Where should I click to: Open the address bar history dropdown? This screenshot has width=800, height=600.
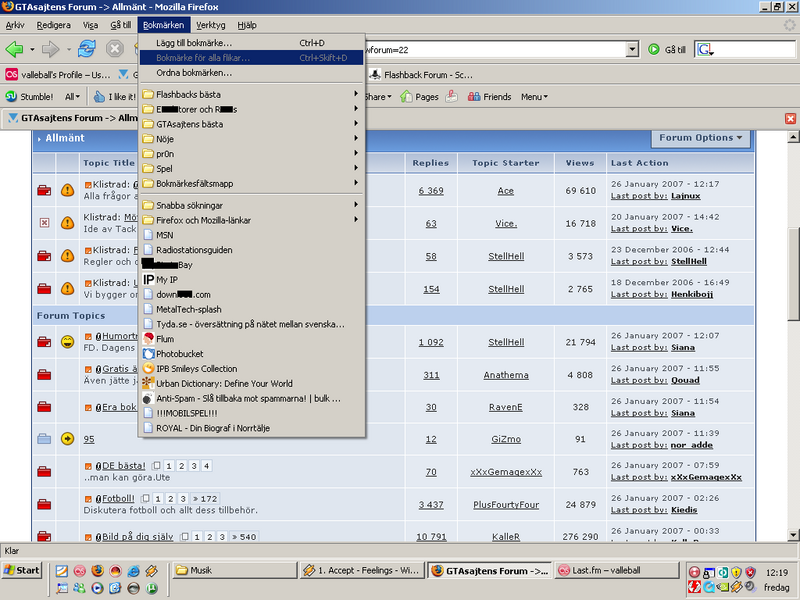pos(632,49)
